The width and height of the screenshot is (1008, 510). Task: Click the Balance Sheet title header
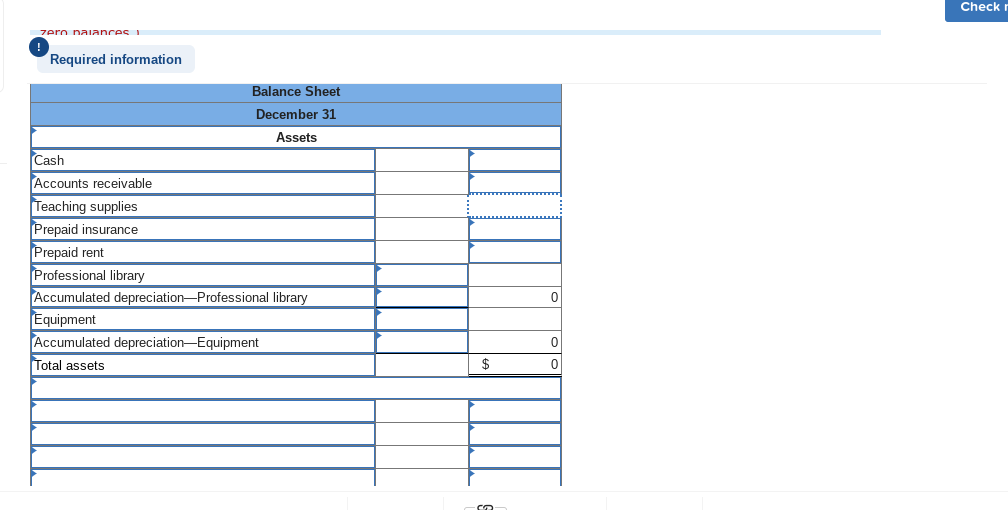296,92
